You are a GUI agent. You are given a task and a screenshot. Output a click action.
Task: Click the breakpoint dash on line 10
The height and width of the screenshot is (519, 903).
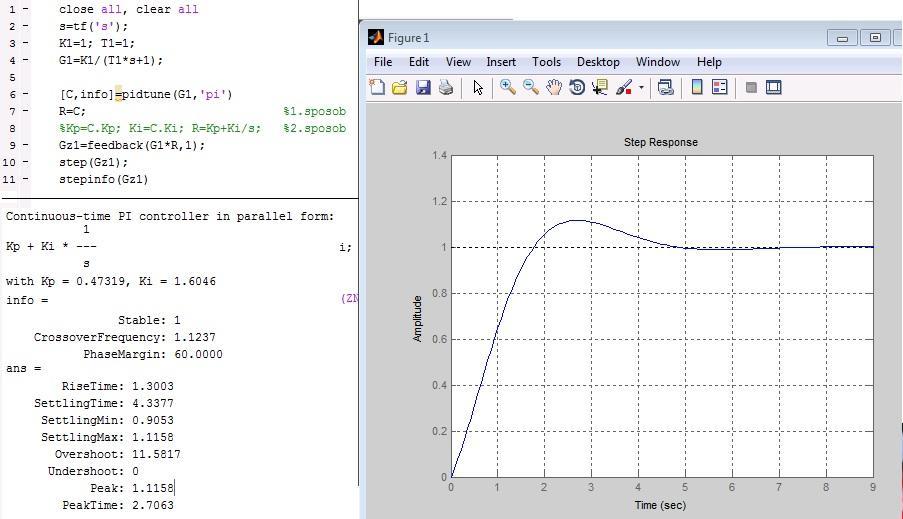(26, 162)
